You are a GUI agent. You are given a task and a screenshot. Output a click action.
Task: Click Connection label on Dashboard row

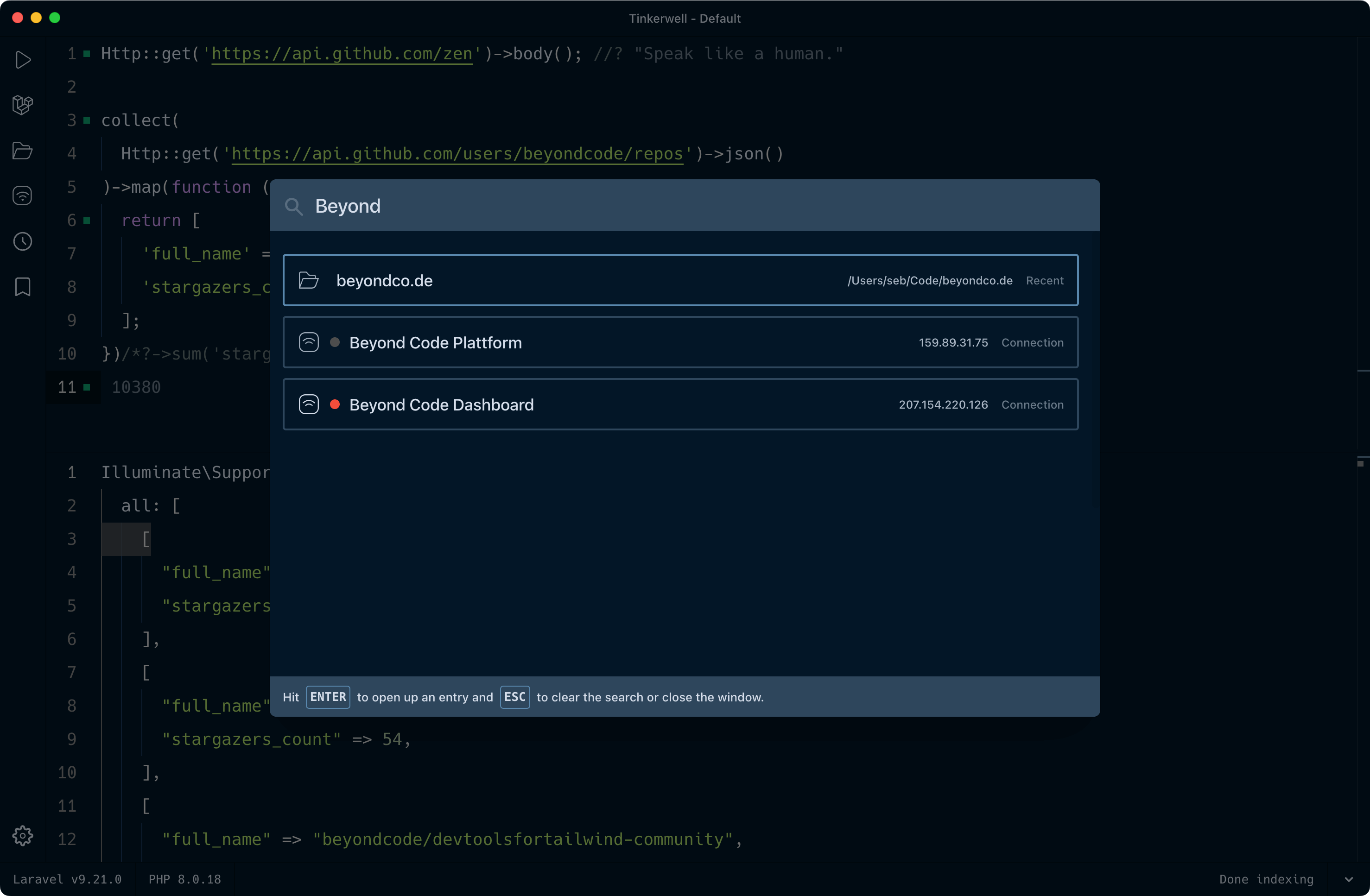tap(1033, 404)
